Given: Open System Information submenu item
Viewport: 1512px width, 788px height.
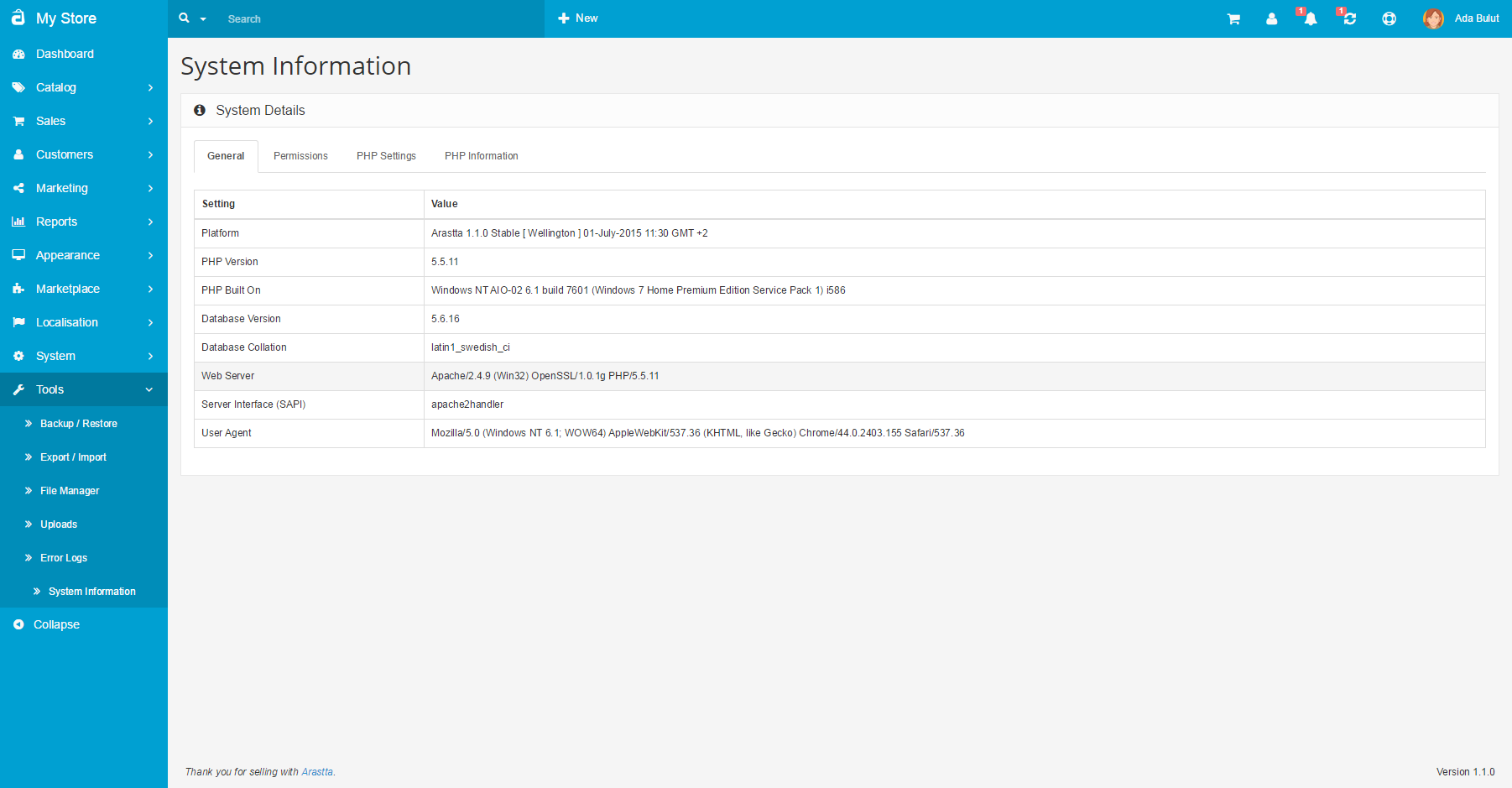Looking at the screenshot, I should pos(92,592).
